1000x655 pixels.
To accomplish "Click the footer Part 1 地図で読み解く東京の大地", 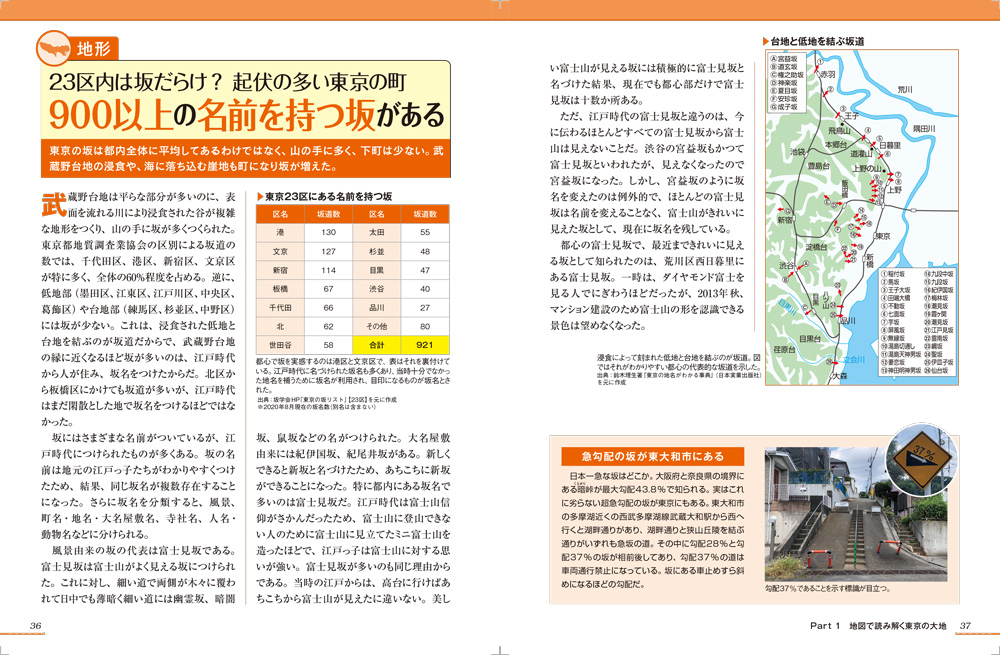I will click(878, 626).
